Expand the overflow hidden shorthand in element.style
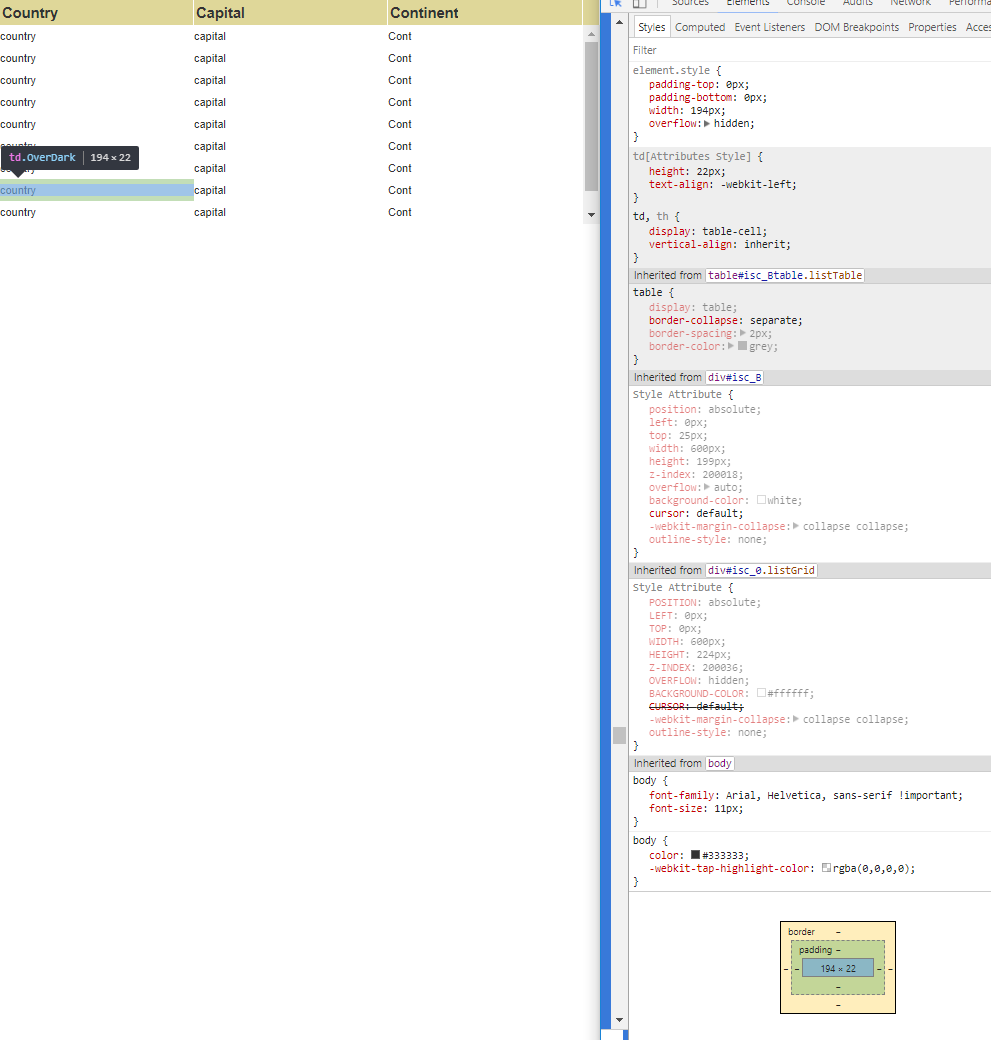The width and height of the screenshot is (991, 1040). [707, 124]
